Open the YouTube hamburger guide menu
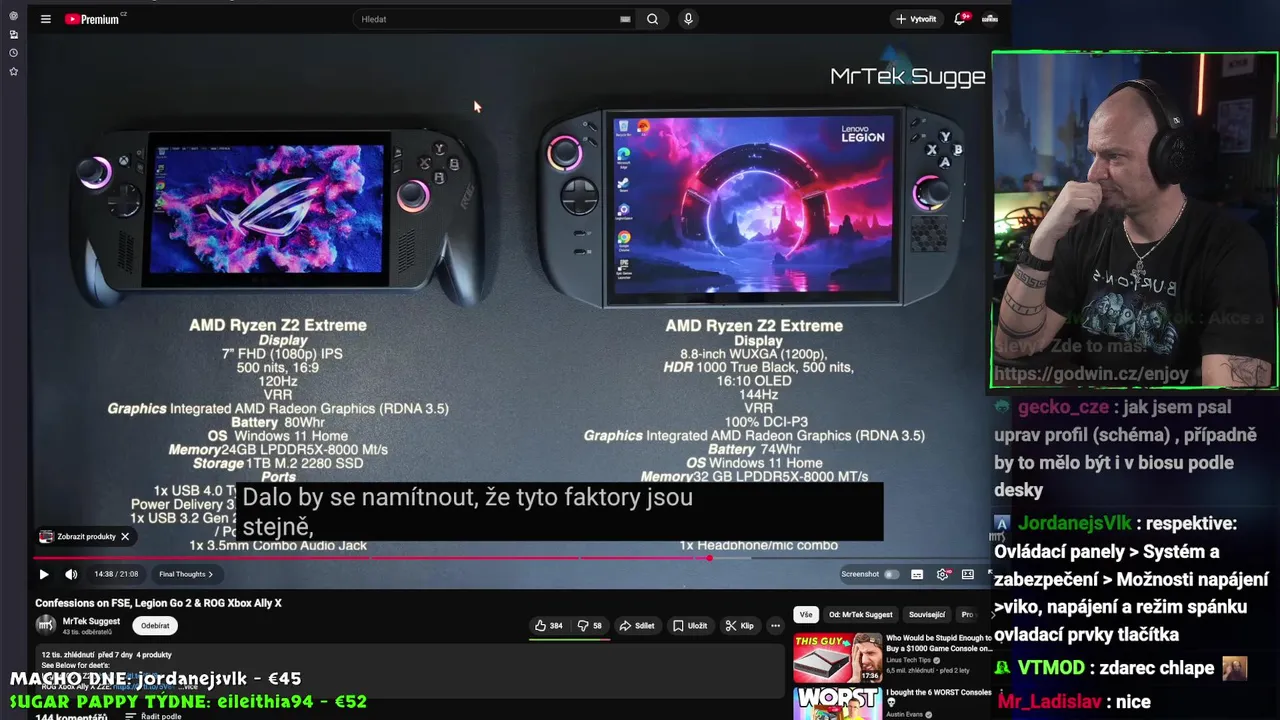The width and height of the screenshot is (1280, 720). [45, 19]
